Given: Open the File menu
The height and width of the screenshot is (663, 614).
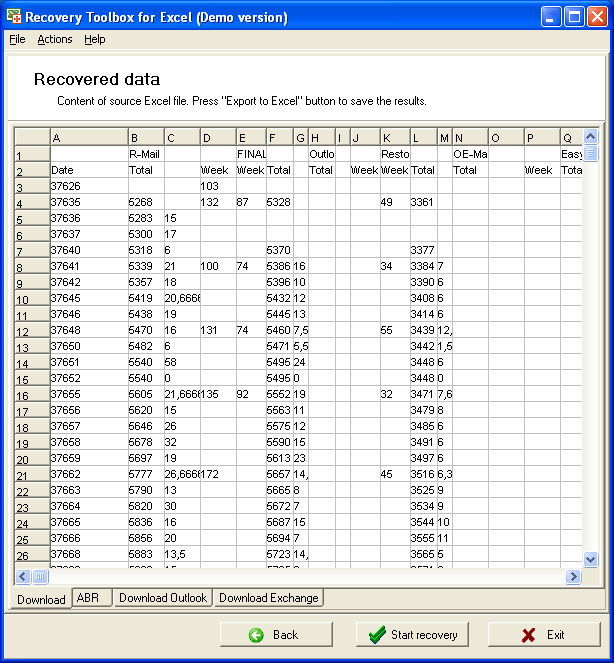Looking at the screenshot, I should coord(17,39).
